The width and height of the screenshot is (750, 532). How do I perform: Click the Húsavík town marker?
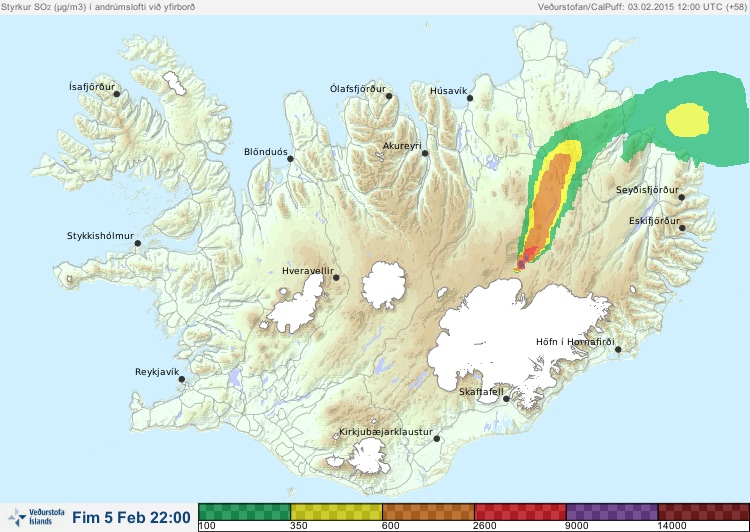[x=470, y=98]
